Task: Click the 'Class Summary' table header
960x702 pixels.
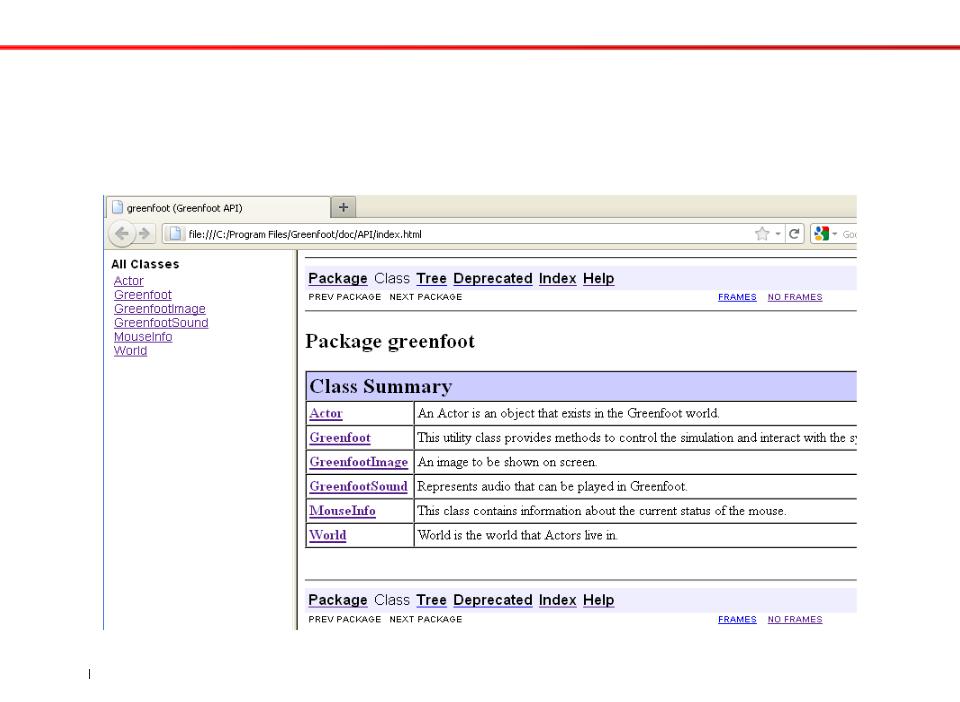Action: [x=581, y=387]
